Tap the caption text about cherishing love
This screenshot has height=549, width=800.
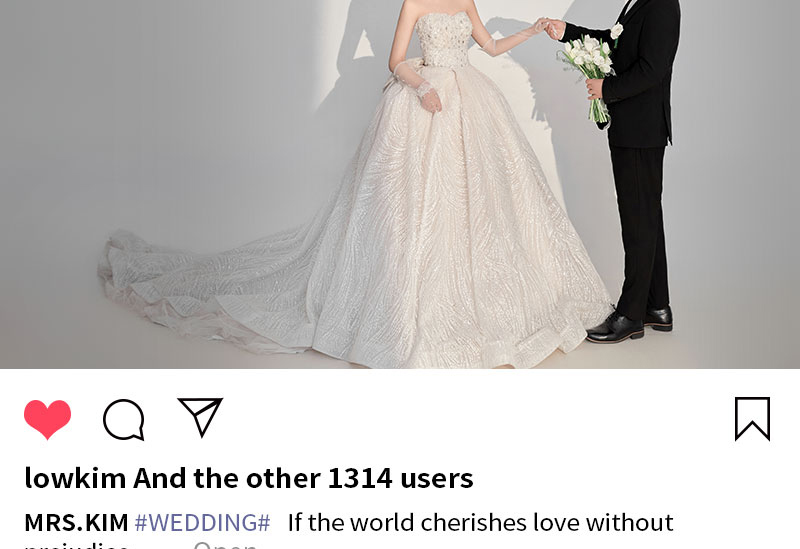pos(481,523)
